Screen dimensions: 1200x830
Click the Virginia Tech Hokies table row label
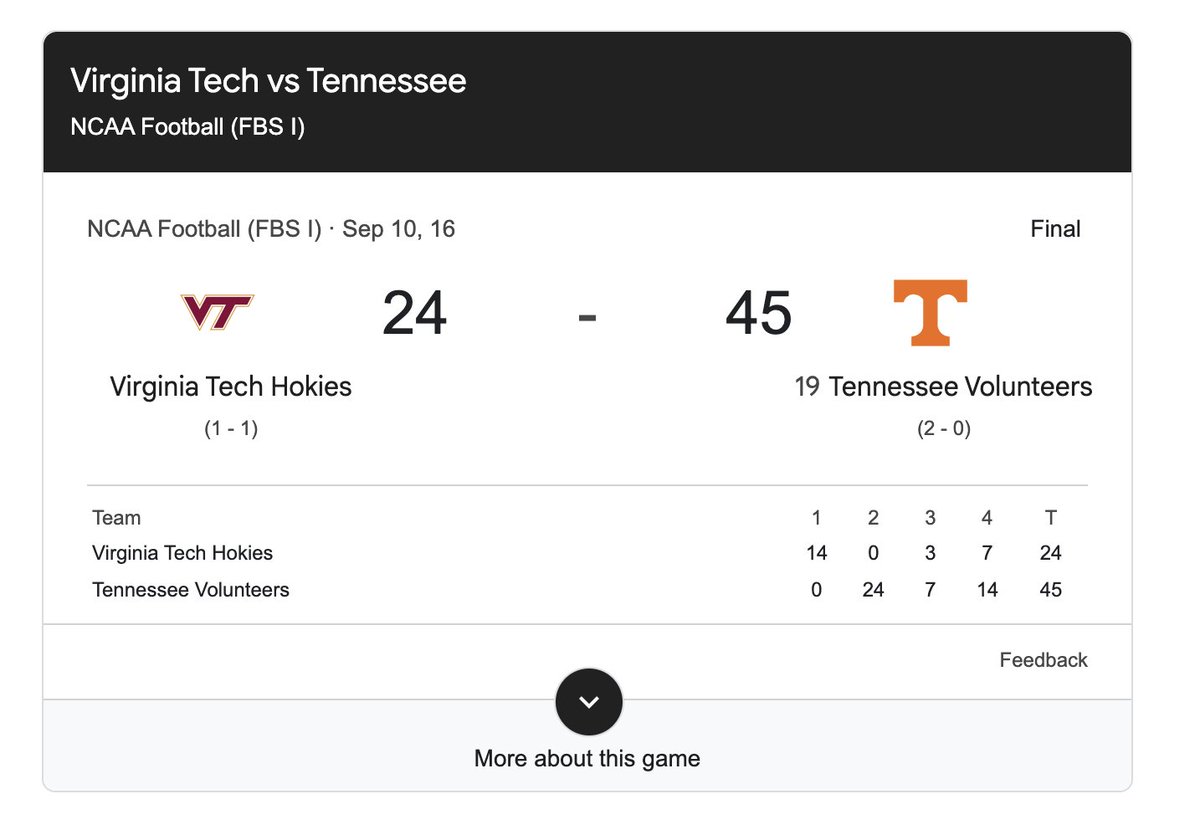(182, 553)
